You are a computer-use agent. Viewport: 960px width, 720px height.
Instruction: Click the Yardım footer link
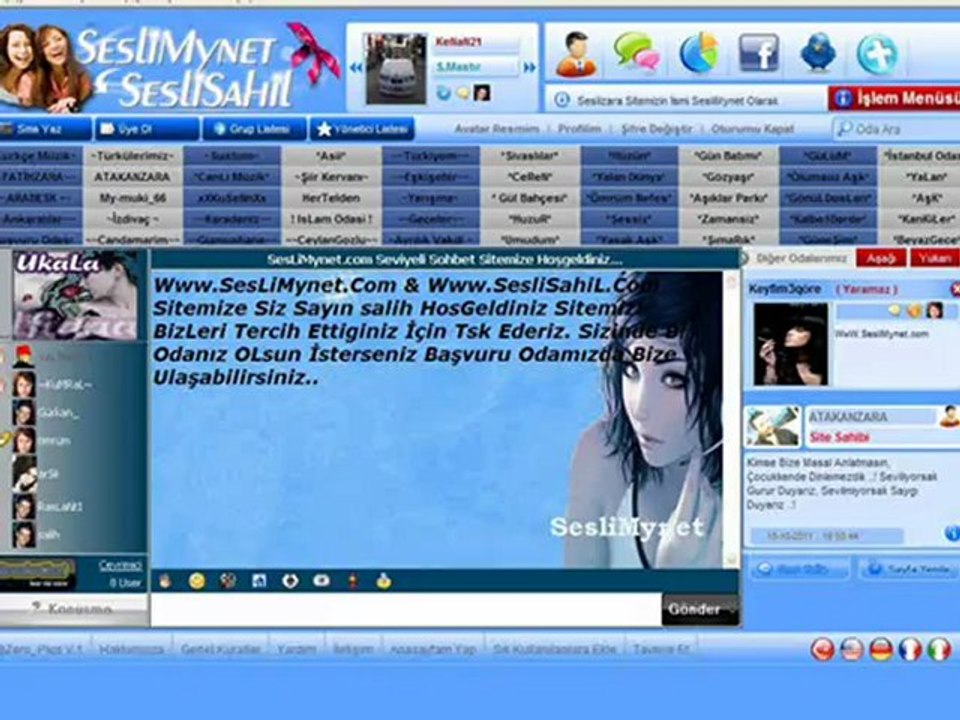point(296,649)
